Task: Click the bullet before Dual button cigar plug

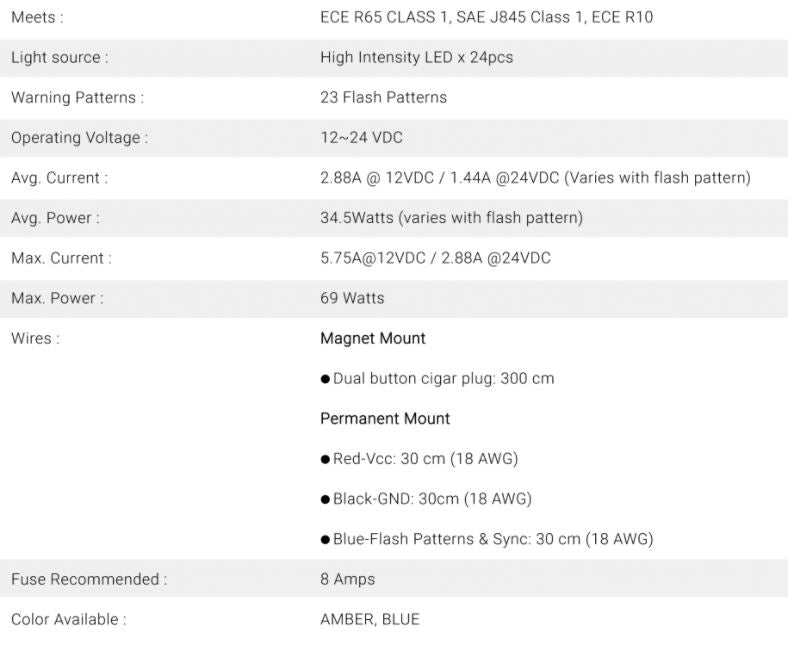Action: click(x=326, y=379)
